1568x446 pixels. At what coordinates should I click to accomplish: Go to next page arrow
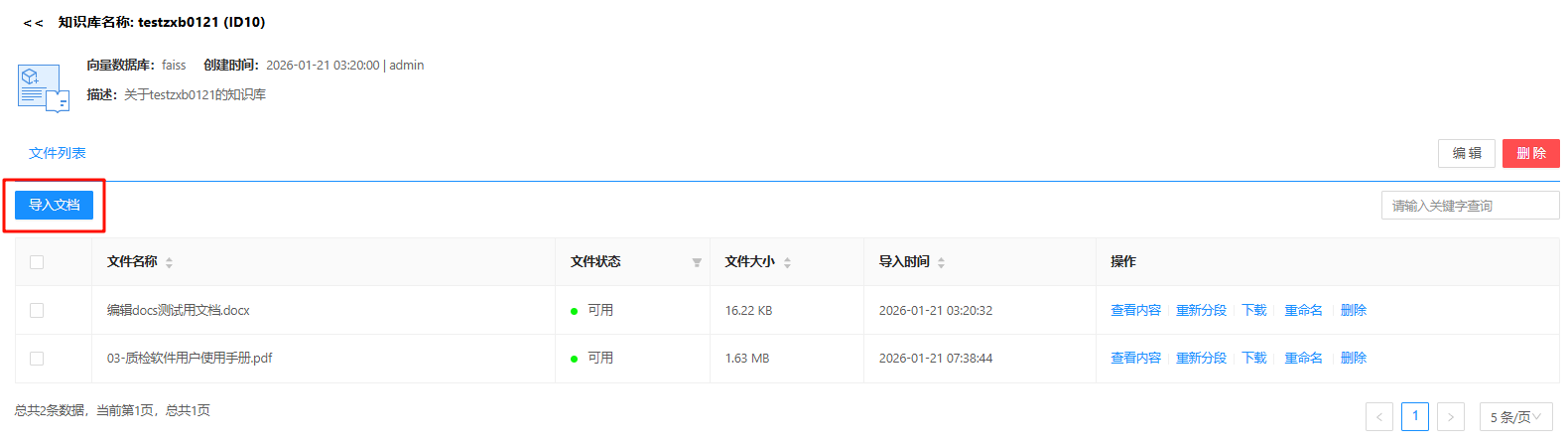(1450, 417)
